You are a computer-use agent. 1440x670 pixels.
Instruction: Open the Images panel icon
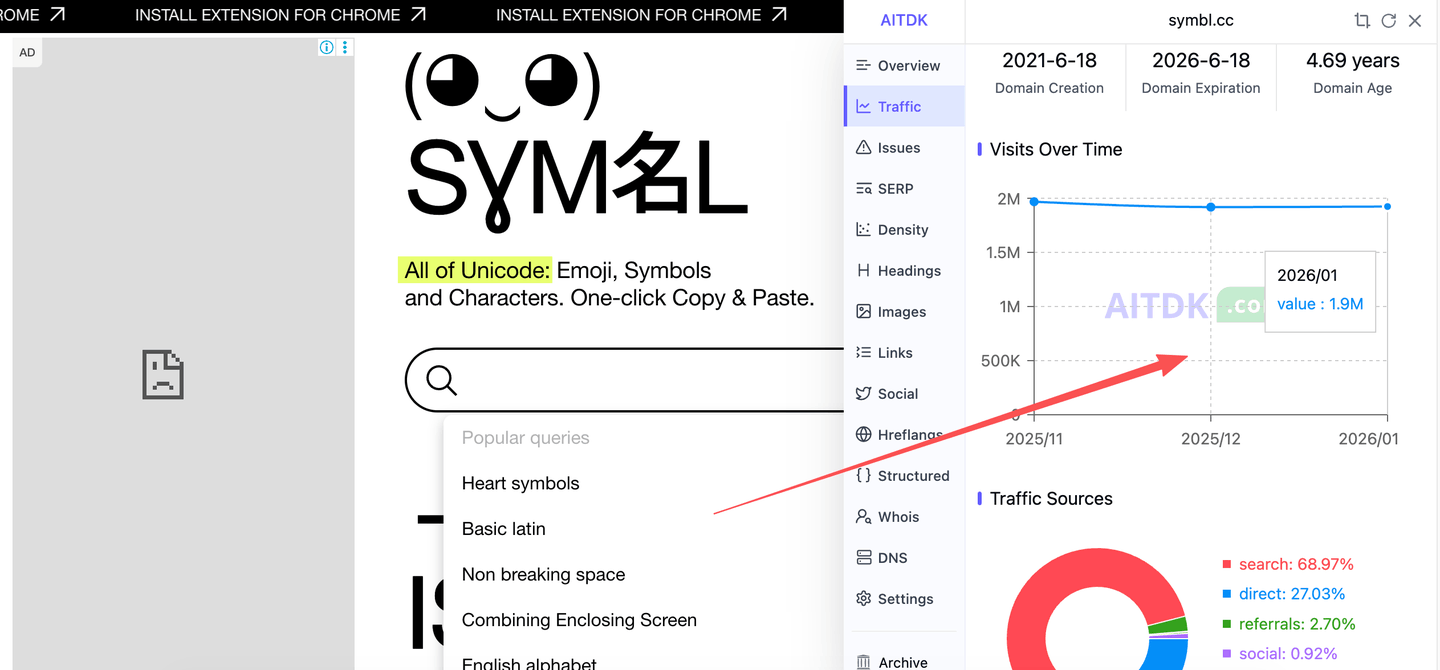point(863,312)
